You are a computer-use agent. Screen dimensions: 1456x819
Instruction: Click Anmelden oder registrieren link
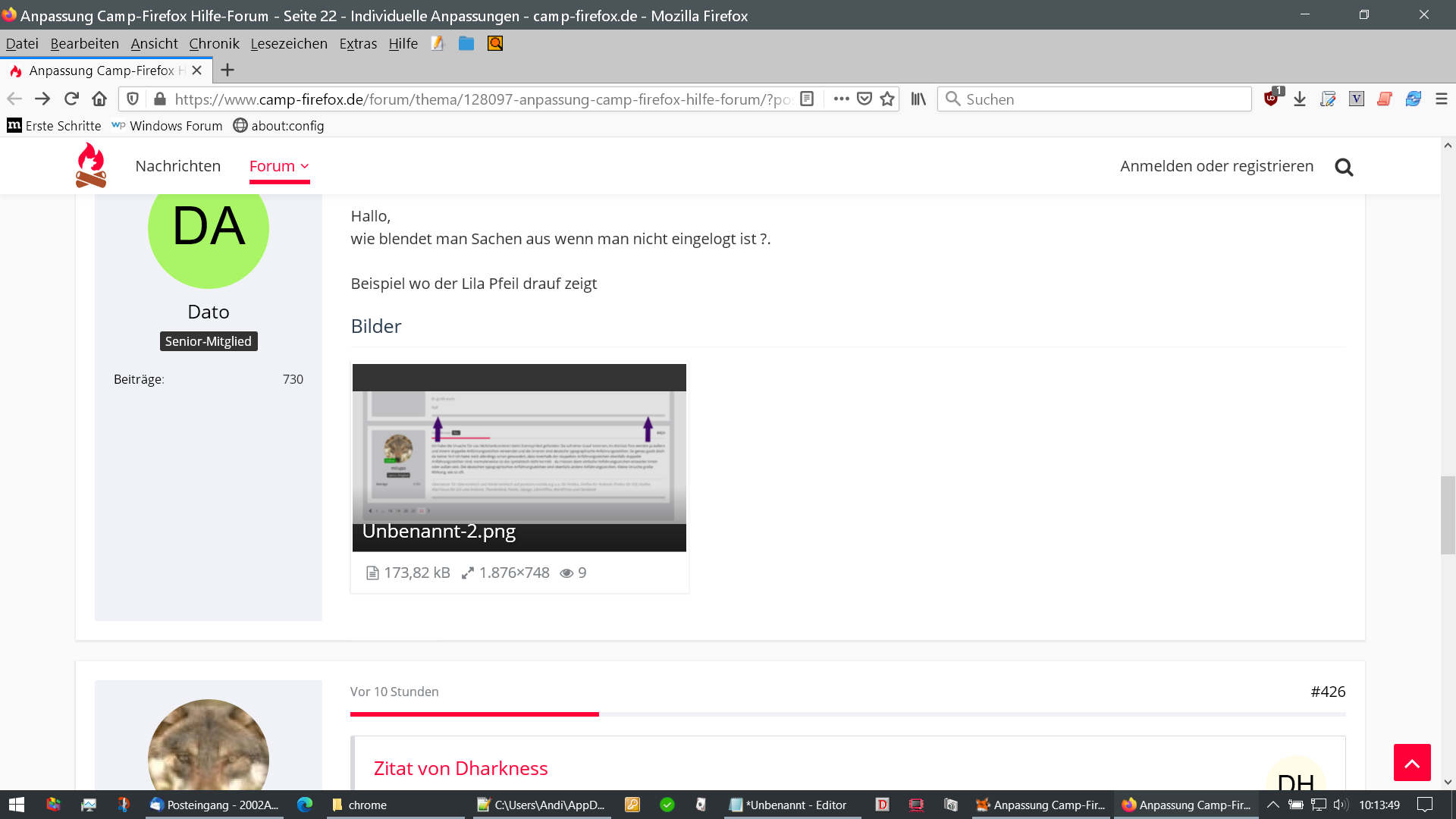point(1216,166)
